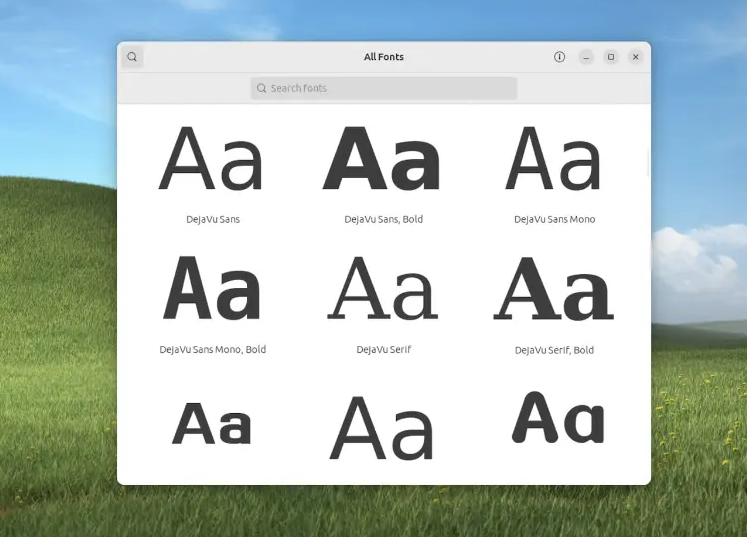
Task: Open the About info icon
Action: click(559, 57)
